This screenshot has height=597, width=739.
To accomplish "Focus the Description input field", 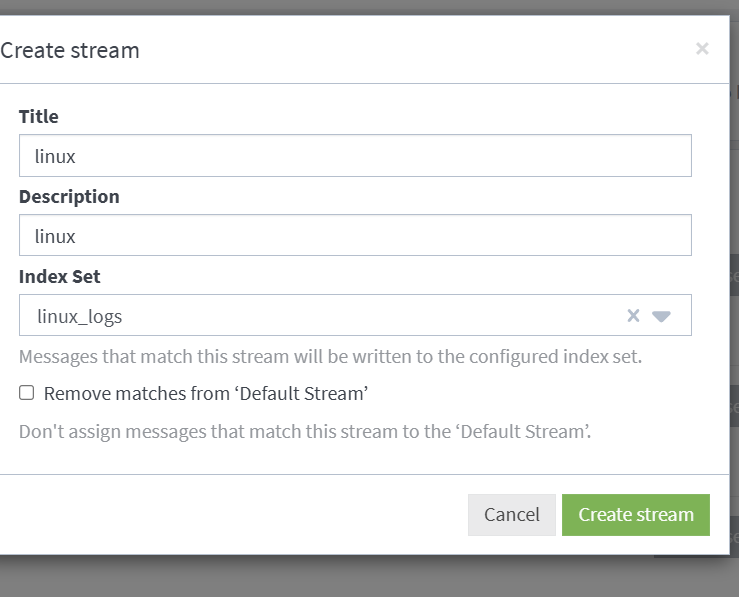I will pos(355,235).
